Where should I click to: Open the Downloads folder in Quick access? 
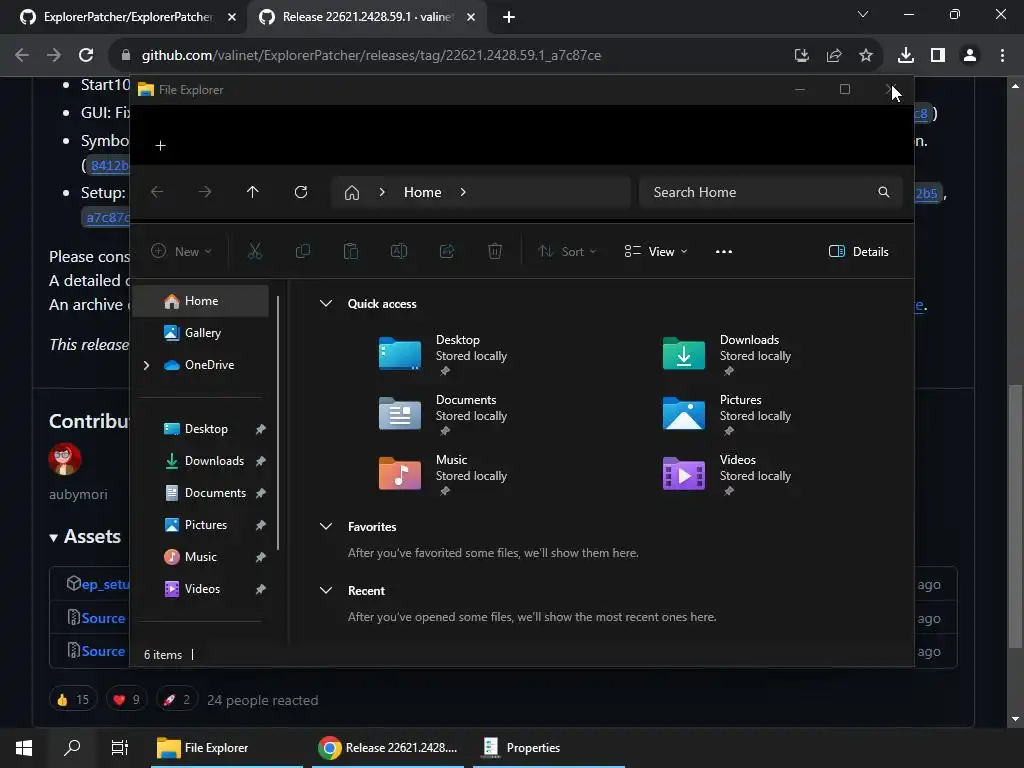click(727, 354)
